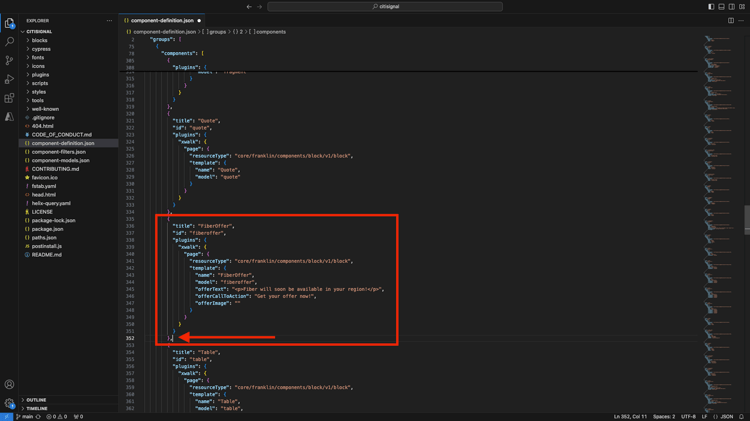Open the notifications bell

click(741, 417)
